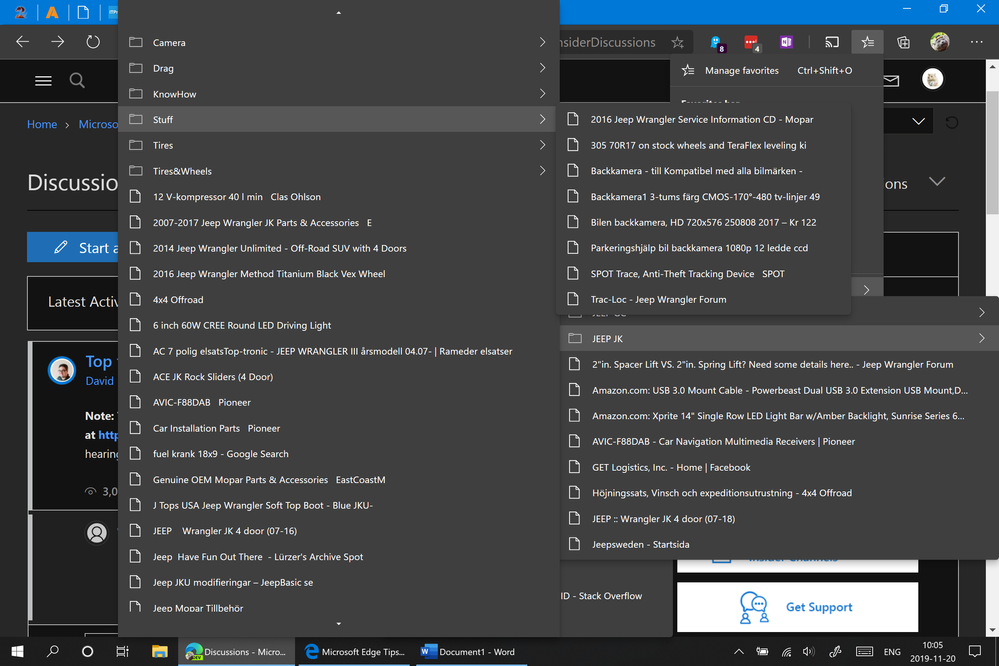Click the star to favorite this page

(677, 43)
